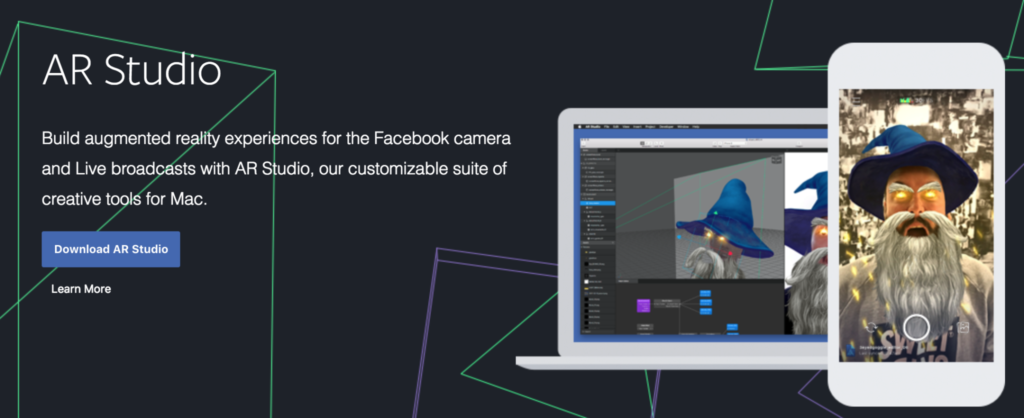Open the Help menu in AR Studio
The width and height of the screenshot is (1024, 418).
[696, 127]
